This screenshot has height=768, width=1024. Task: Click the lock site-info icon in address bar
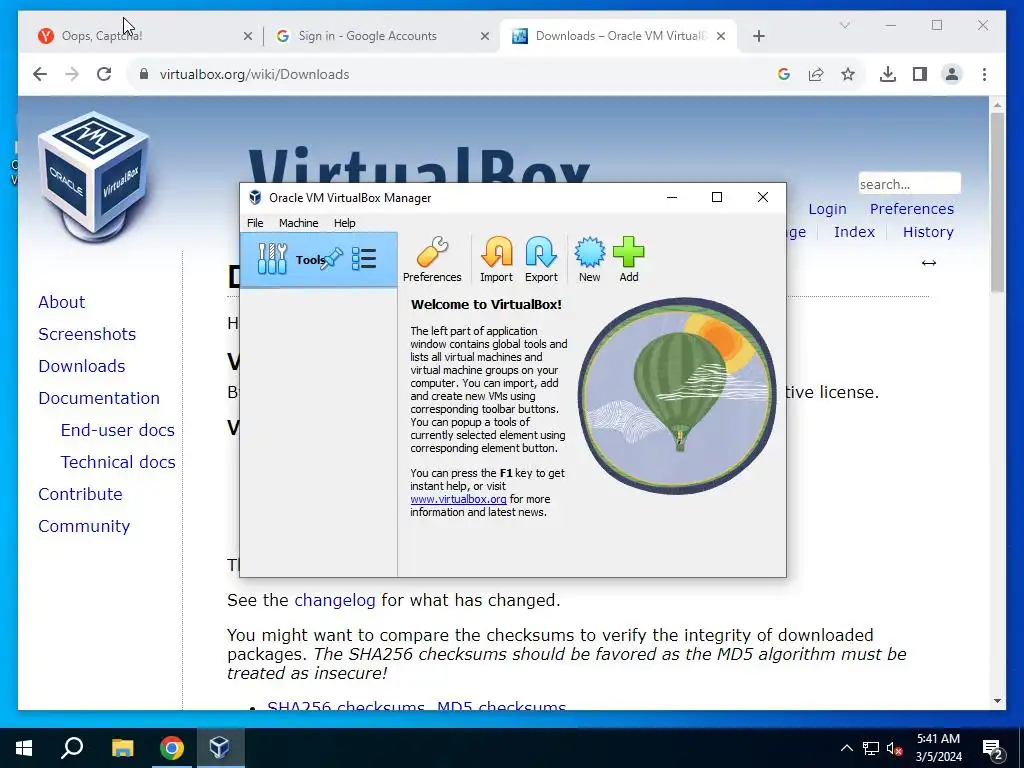[144, 74]
